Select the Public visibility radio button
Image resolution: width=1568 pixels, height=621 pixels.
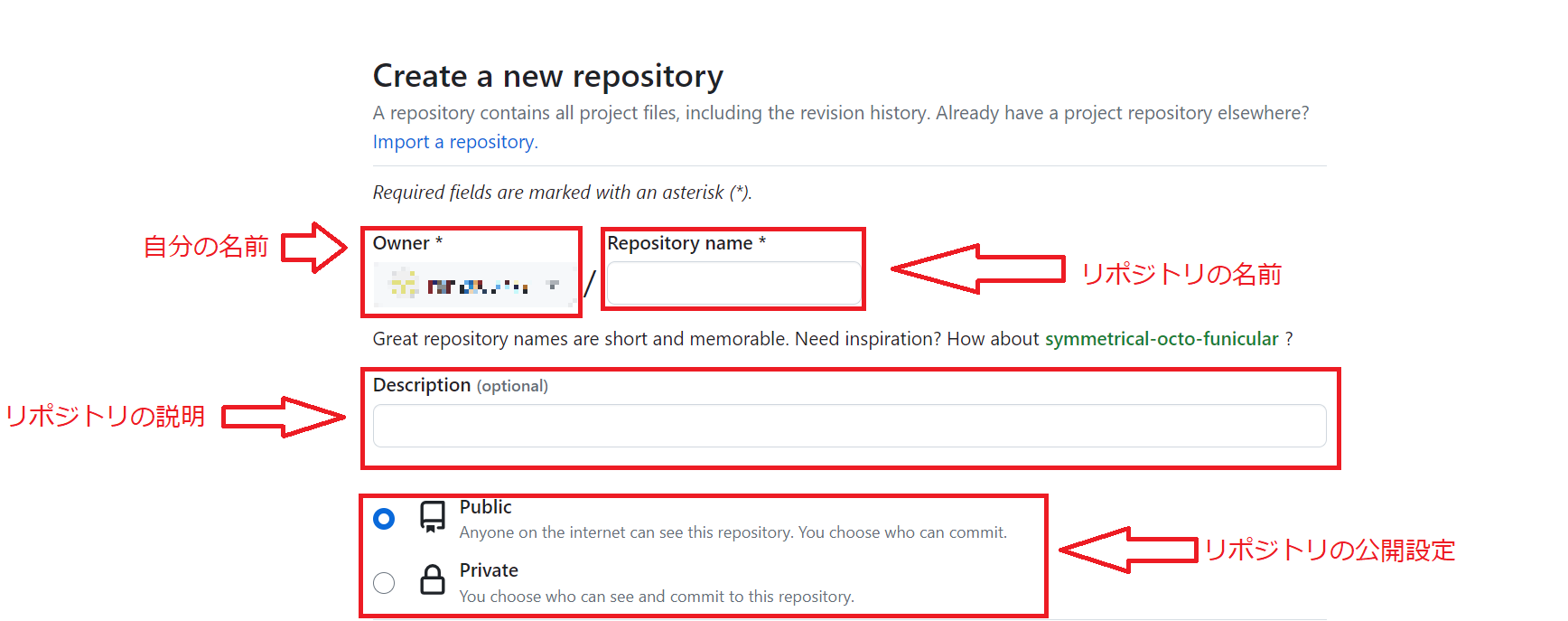tap(384, 519)
